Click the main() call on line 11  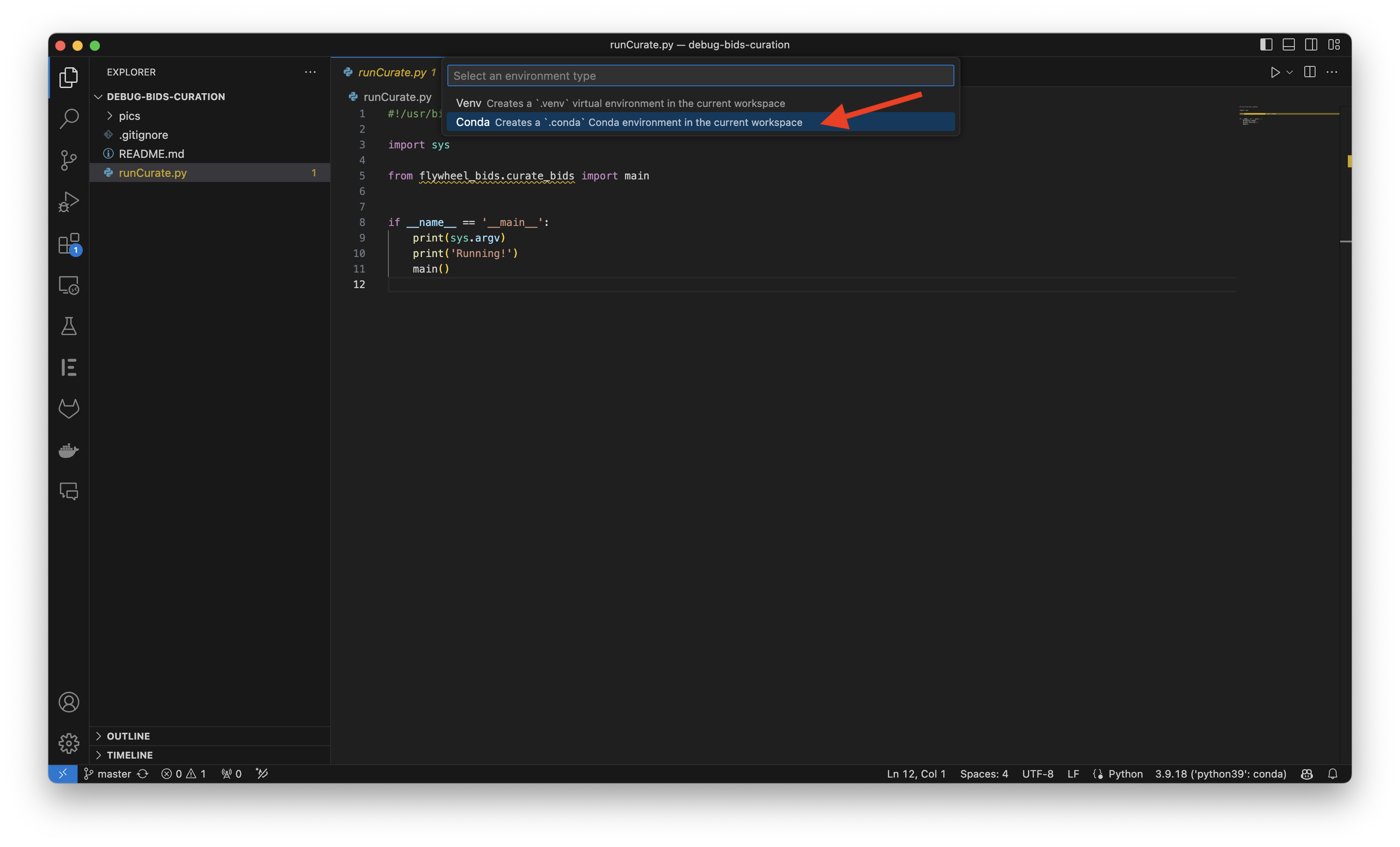pyautogui.click(x=431, y=268)
